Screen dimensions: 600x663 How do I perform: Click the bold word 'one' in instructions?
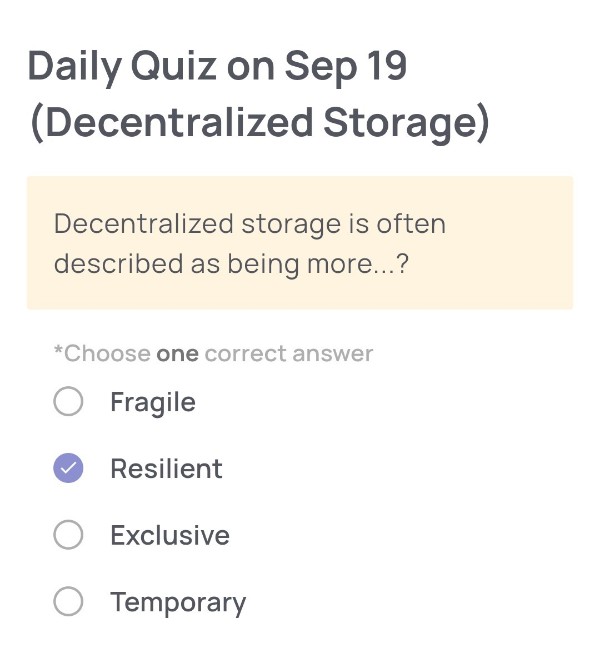tap(177, 353)
